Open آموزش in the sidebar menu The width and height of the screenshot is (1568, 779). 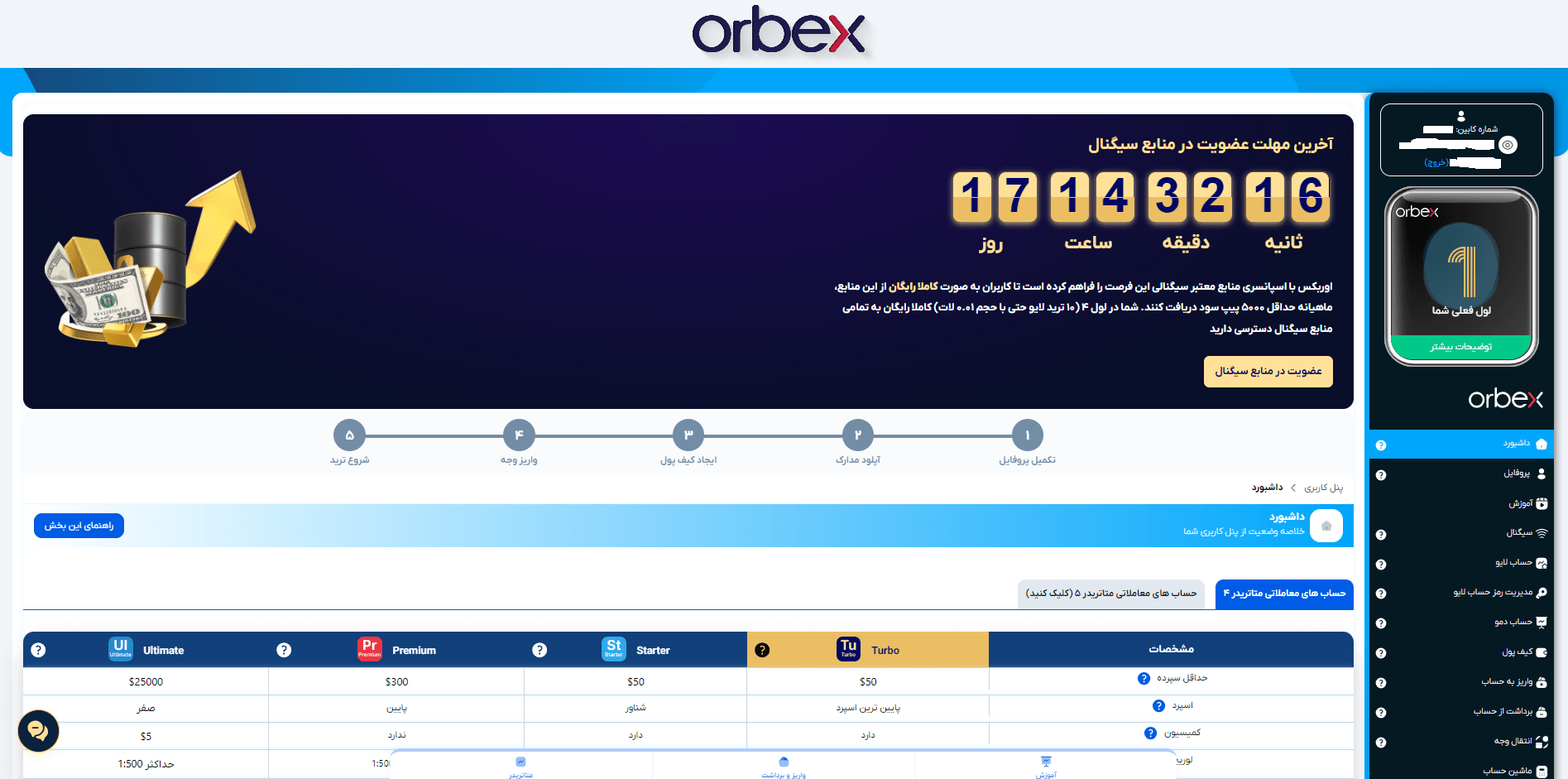coord(1461,503)
